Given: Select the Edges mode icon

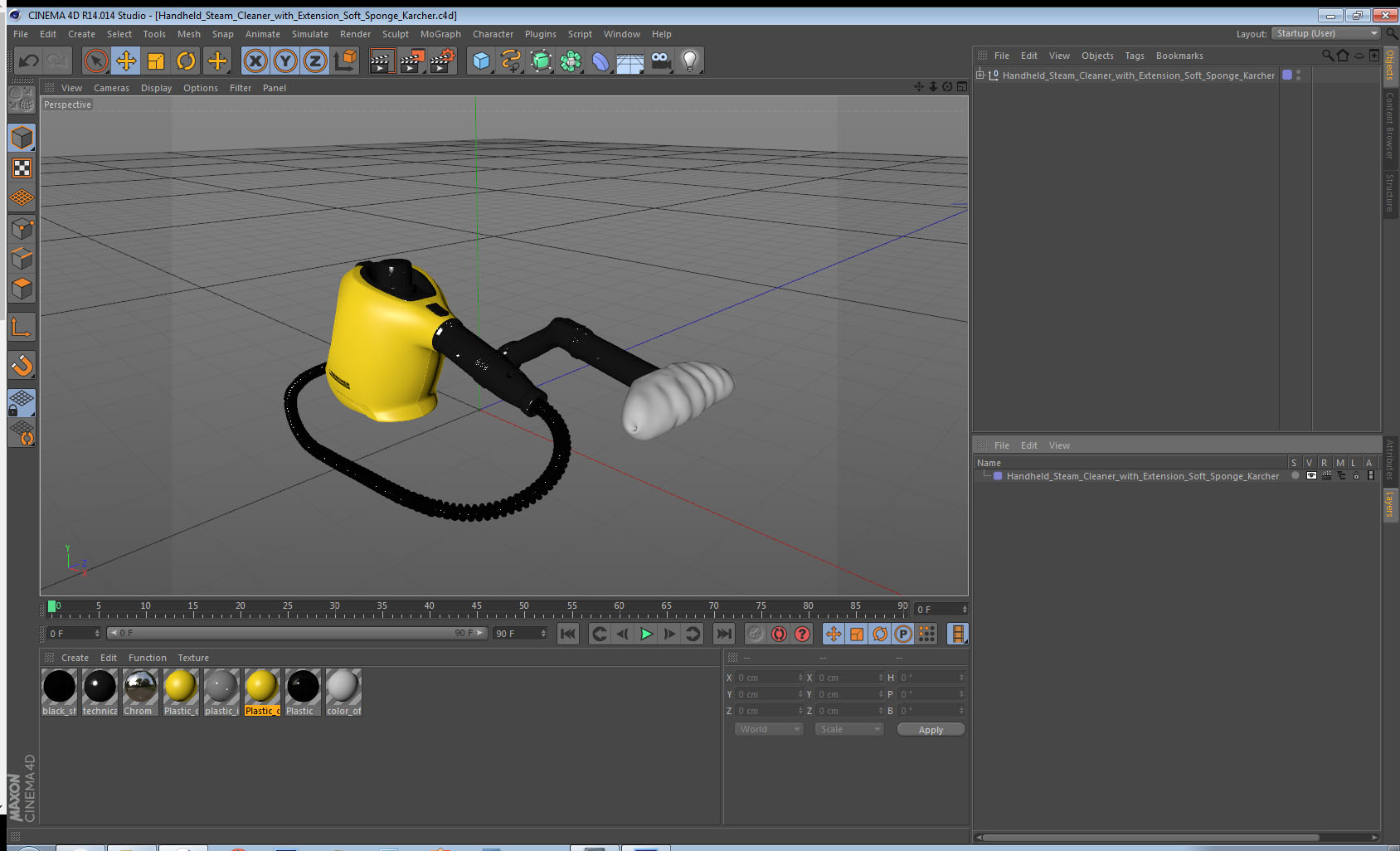Looking at the screenshot, I should 22,258.
